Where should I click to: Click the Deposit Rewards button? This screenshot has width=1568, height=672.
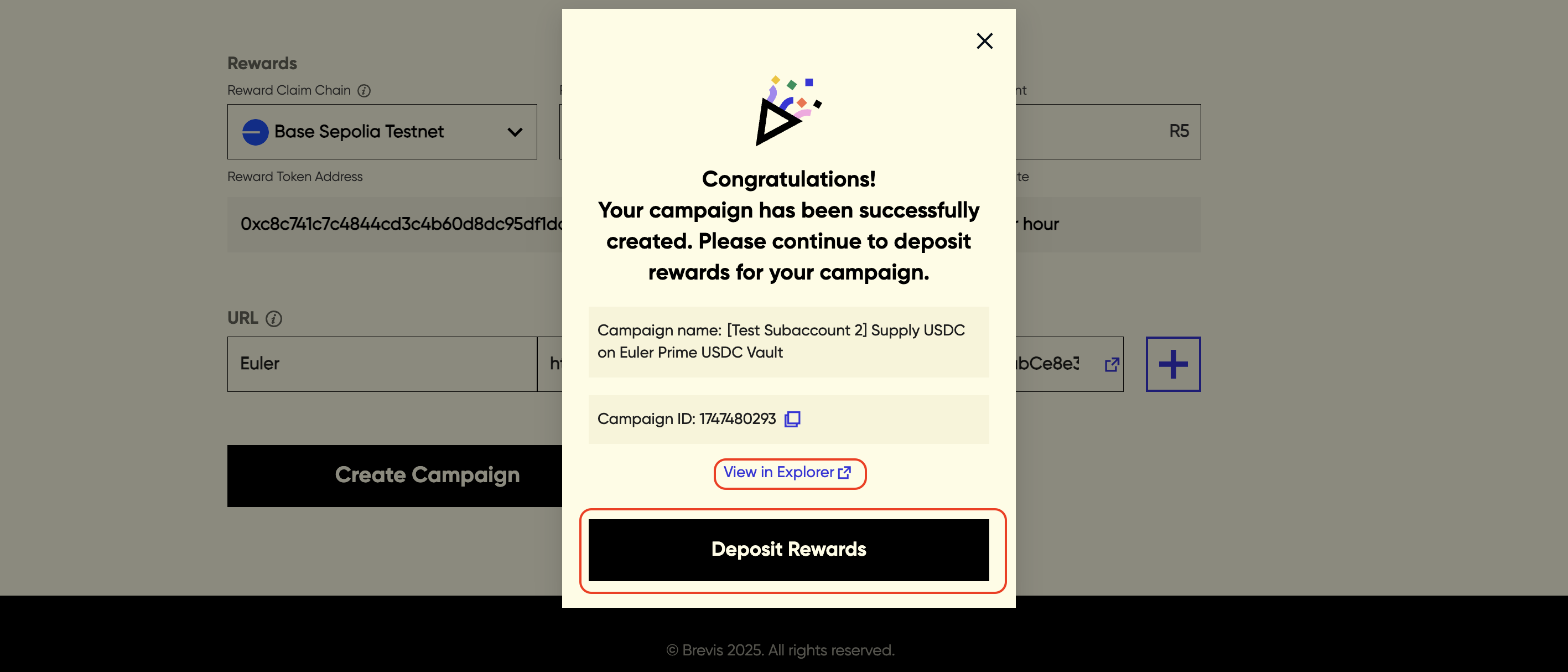tap(788, 550)
